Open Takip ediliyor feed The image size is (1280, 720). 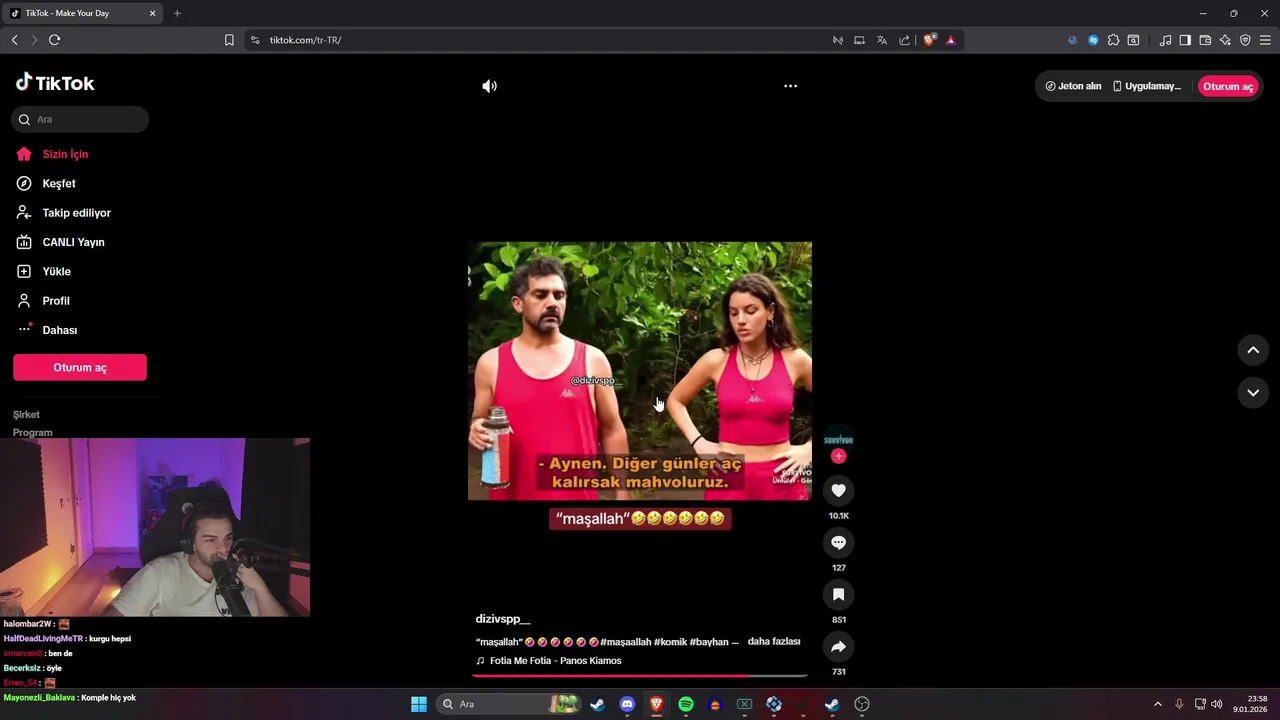point(76,213)
